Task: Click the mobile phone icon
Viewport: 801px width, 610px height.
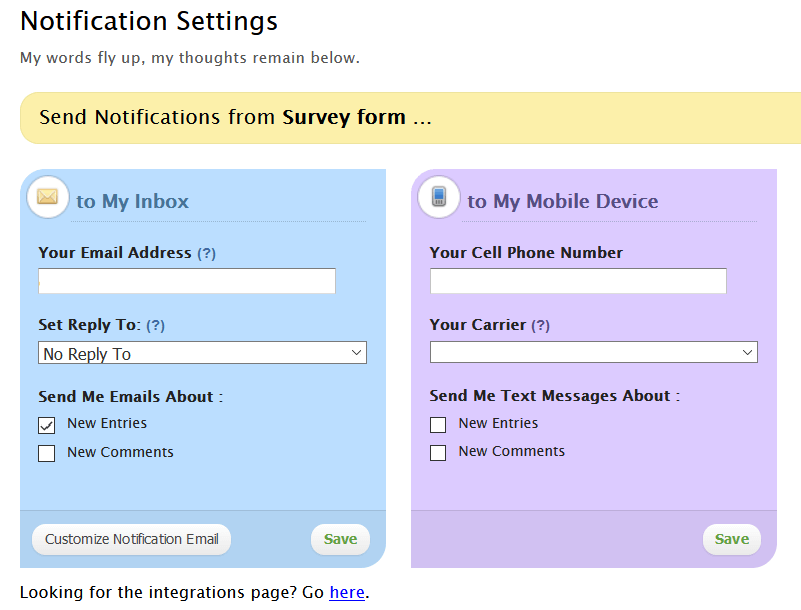Action: click(x=438, y=197)
